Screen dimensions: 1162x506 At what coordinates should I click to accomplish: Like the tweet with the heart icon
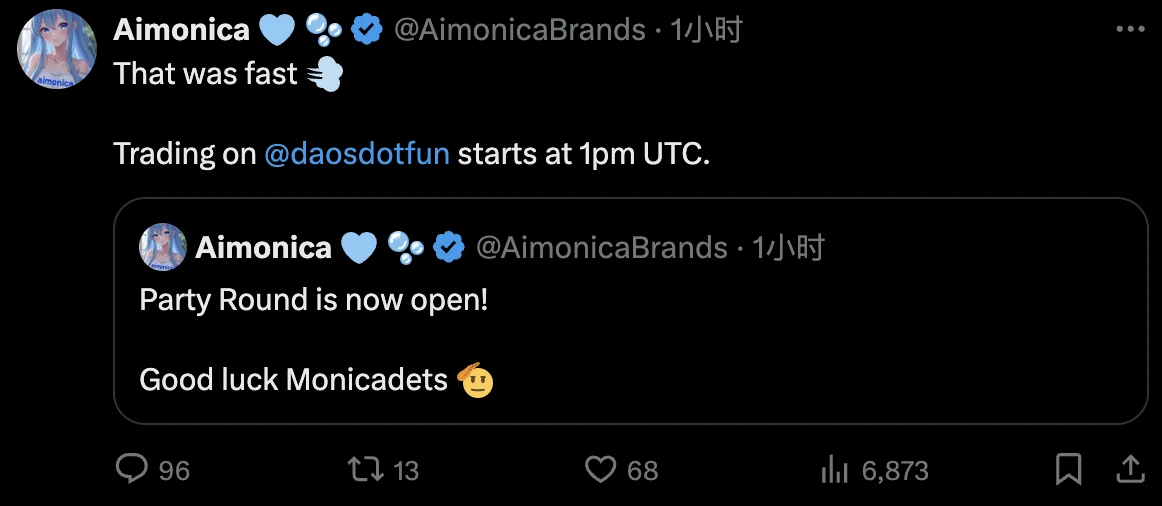tap(600, 469)
